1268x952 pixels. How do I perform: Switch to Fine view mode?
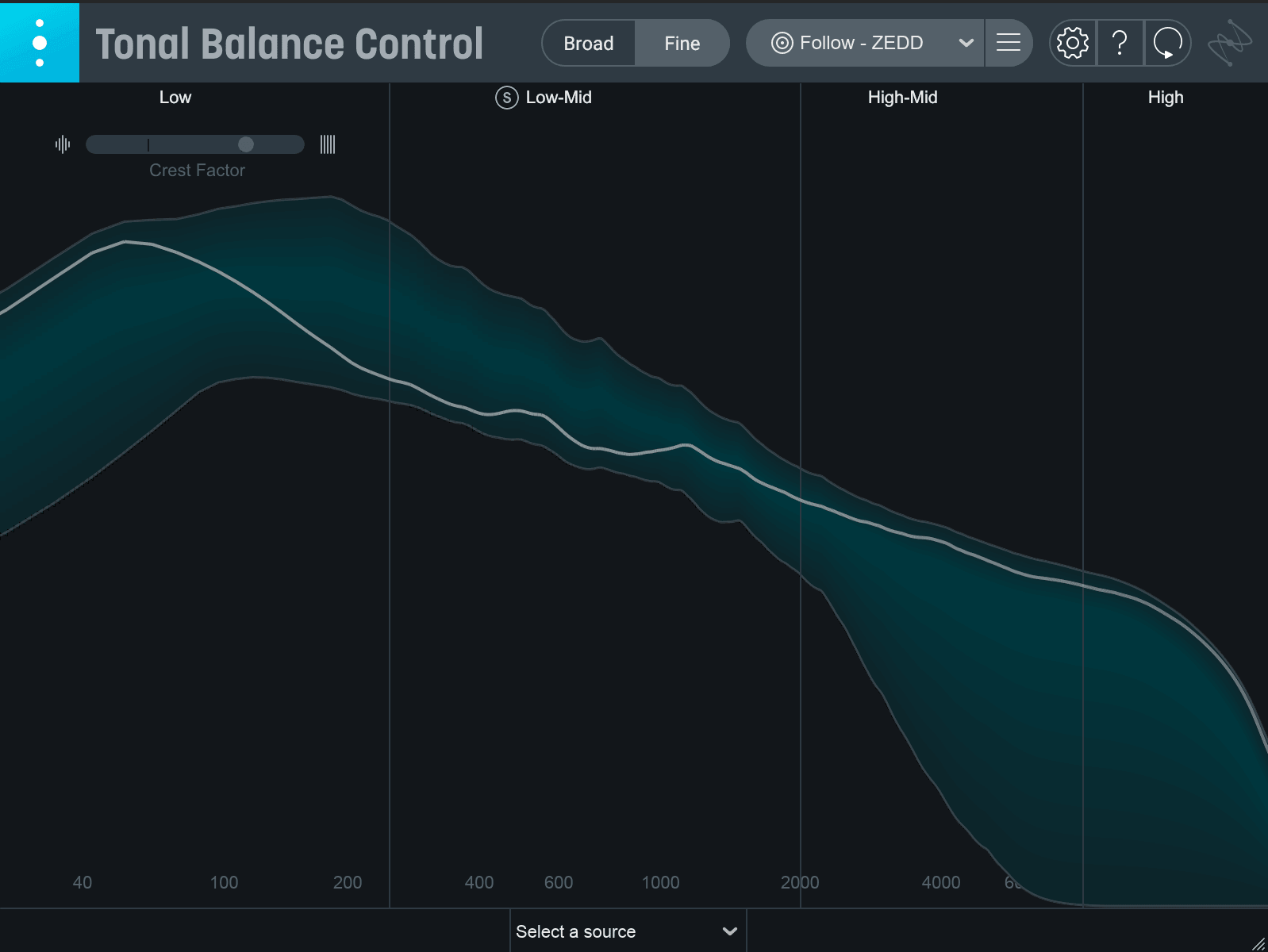click(682, 44)
